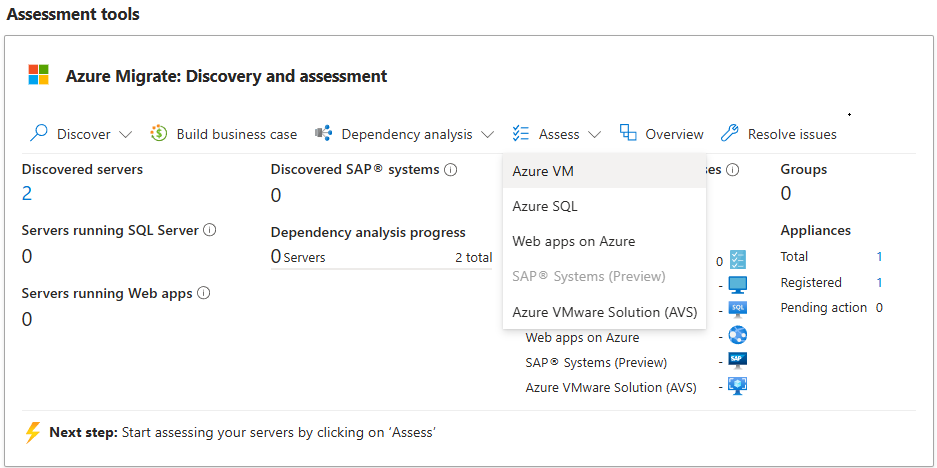Image resolution: width=937 pixels, height=468 pixels.
Task: Choose Web apps on Azure menu option
Action: 604,241
